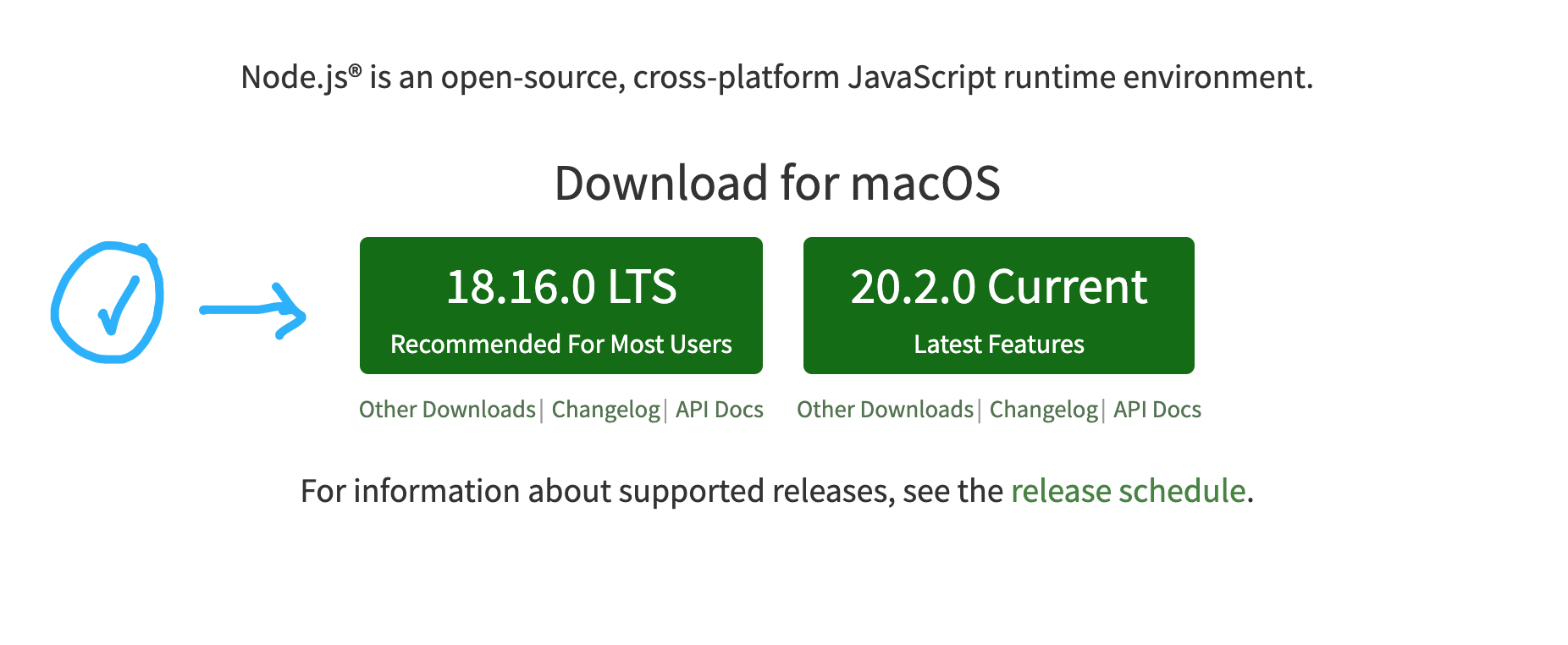
Task: Click the "Recommended For Most Users" label
Action: coord(560,345)
